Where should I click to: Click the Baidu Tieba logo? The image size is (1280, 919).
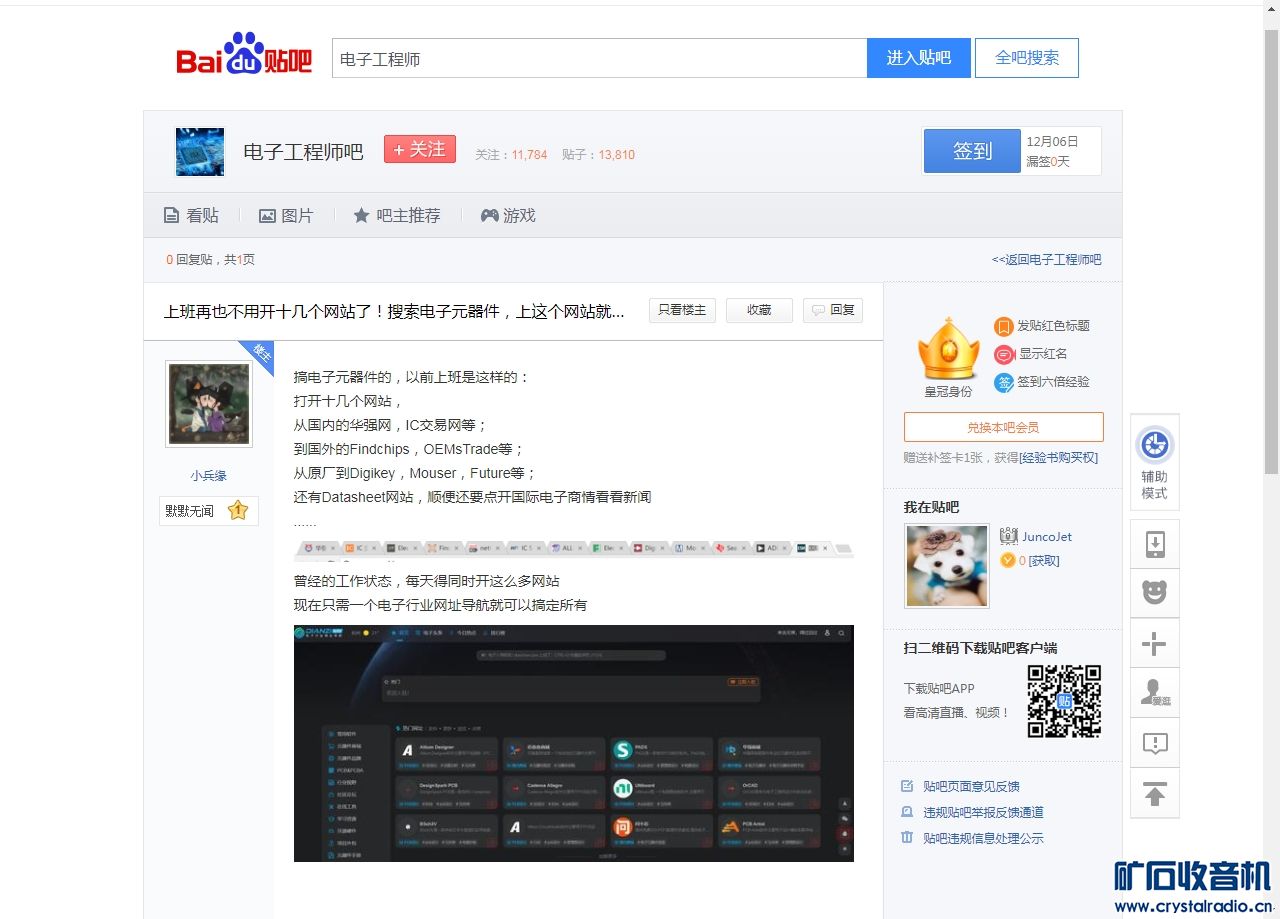[244, 54]
